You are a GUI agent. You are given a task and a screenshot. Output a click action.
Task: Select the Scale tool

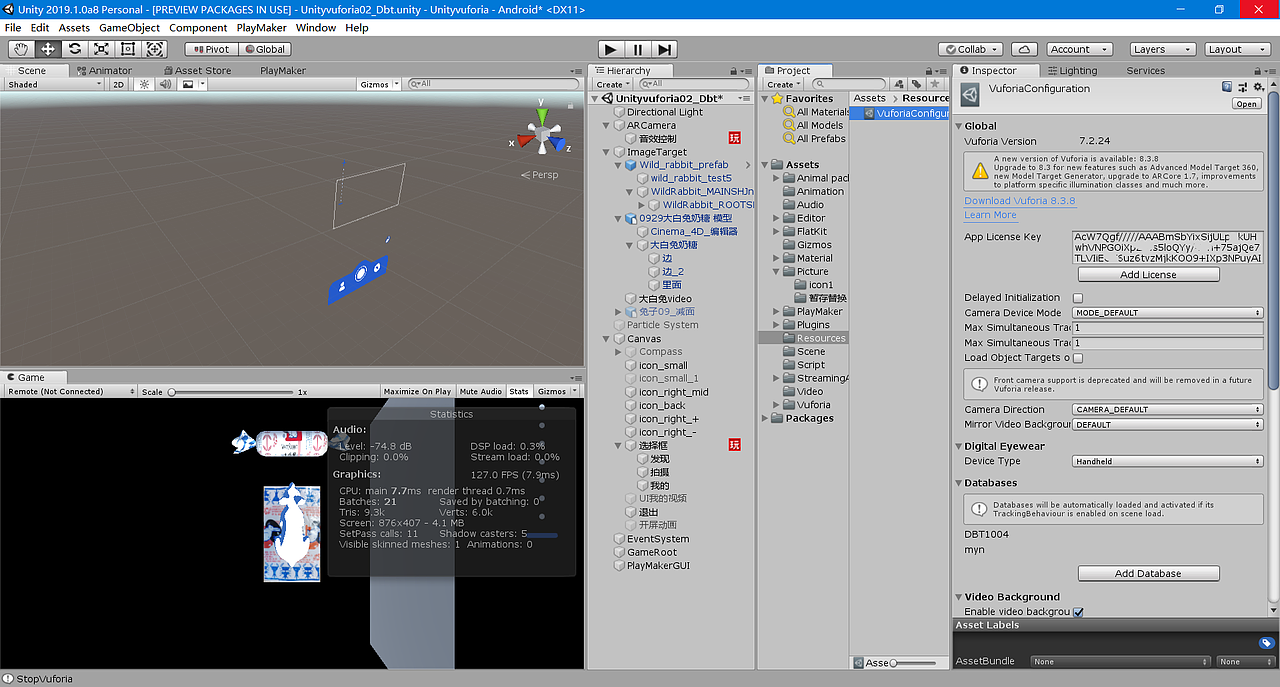click(x=101, y=49)
